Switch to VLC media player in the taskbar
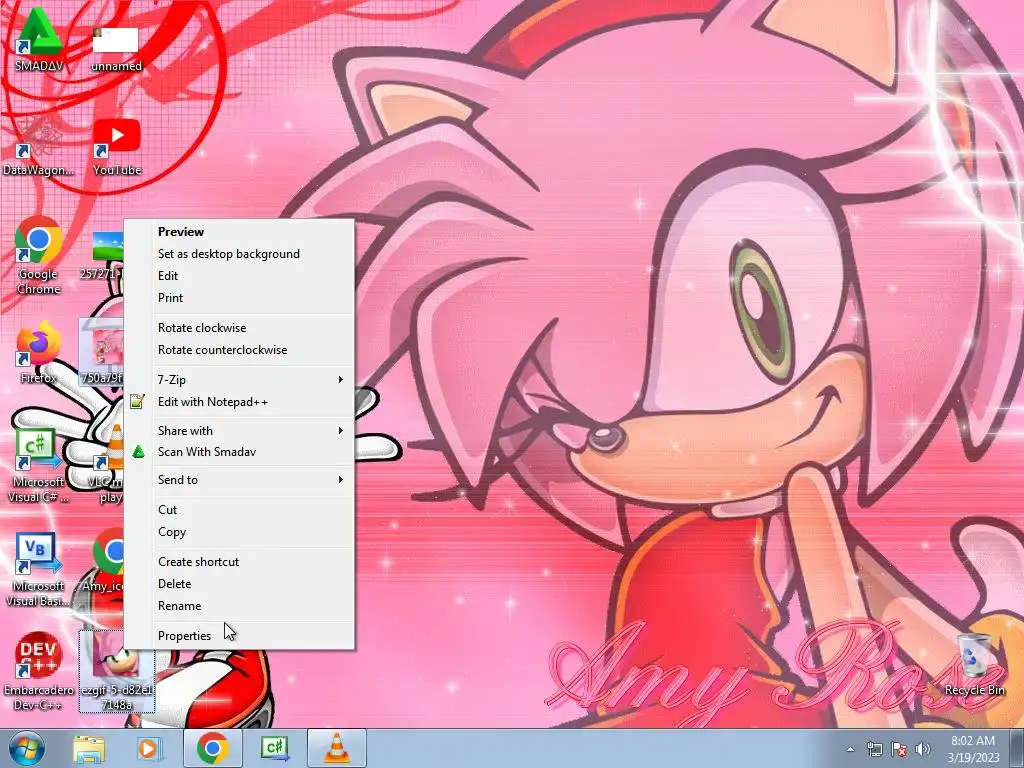Image resolution: width=1024 pixels, height=768 pixels. tap(336, 748)
